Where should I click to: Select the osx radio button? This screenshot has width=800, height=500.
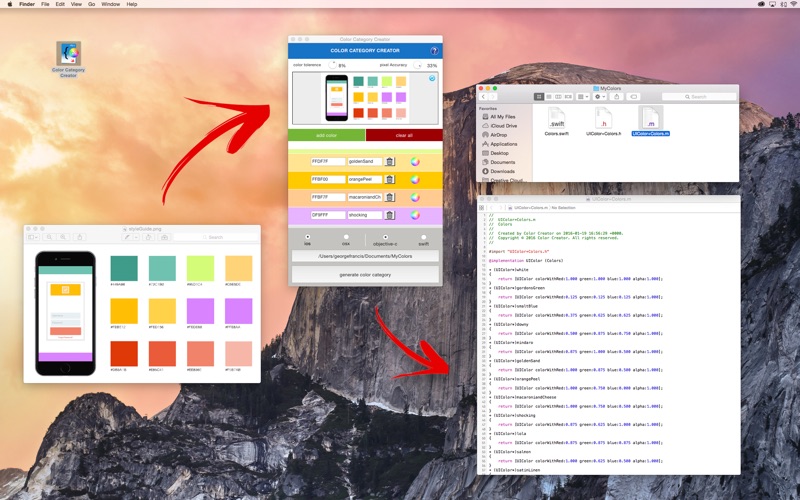(x=346, y=237)
